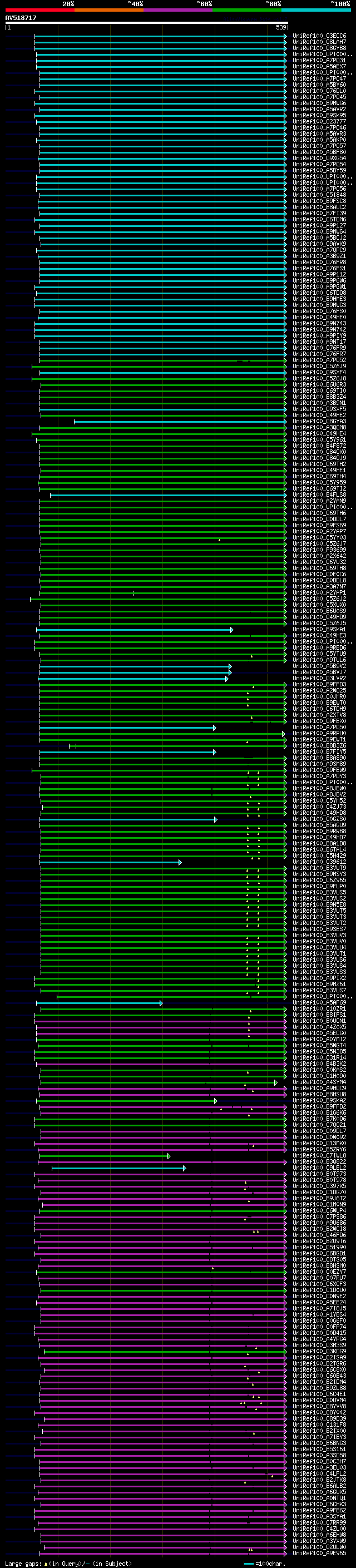Click the UniRef100_Q9FEX0 label
Screen dimensions: 356x1568
pyautogui.click(x=319, y=721)
